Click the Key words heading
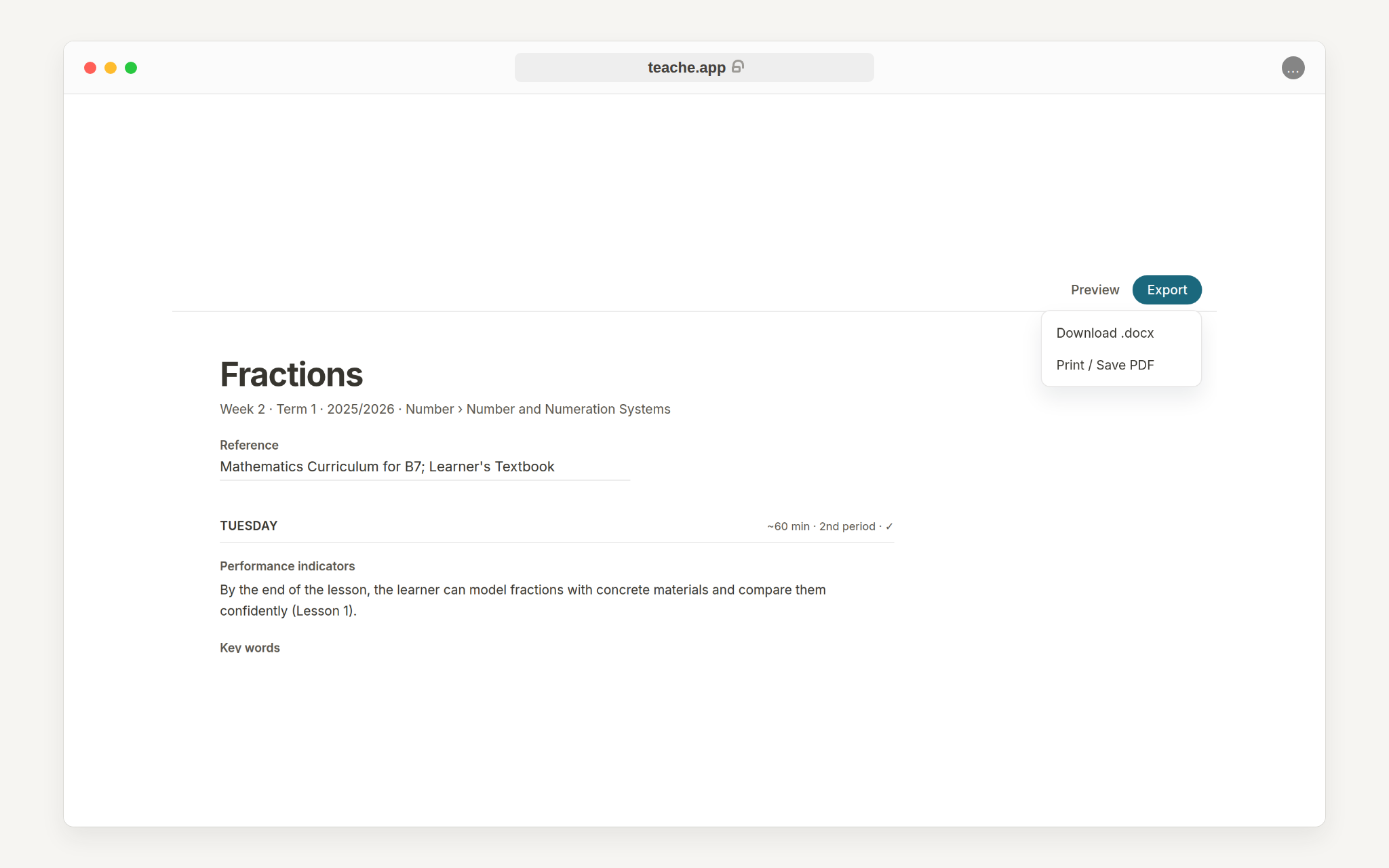This screenshot has height=868, width=1389. click(250, 648)
